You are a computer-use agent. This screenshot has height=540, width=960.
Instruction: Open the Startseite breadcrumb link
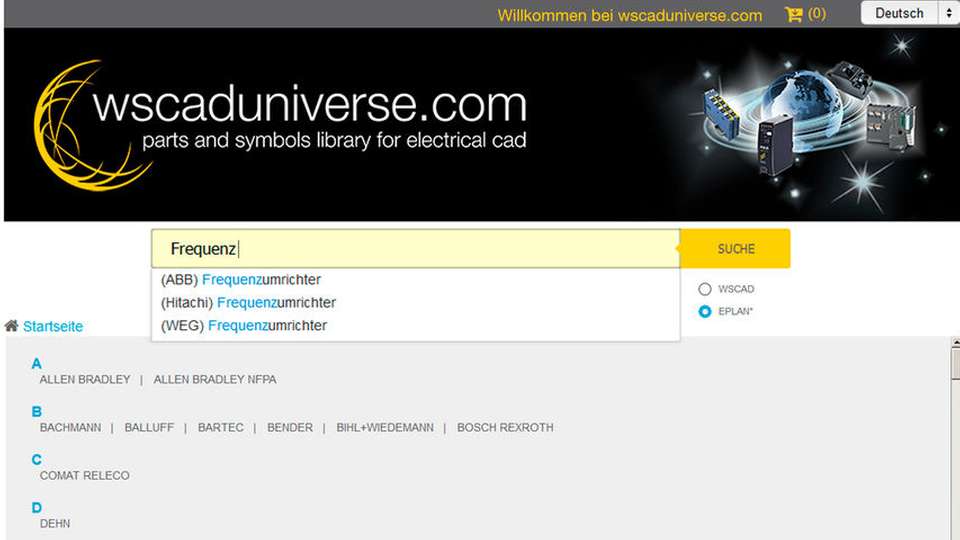(x=53, y=326)
